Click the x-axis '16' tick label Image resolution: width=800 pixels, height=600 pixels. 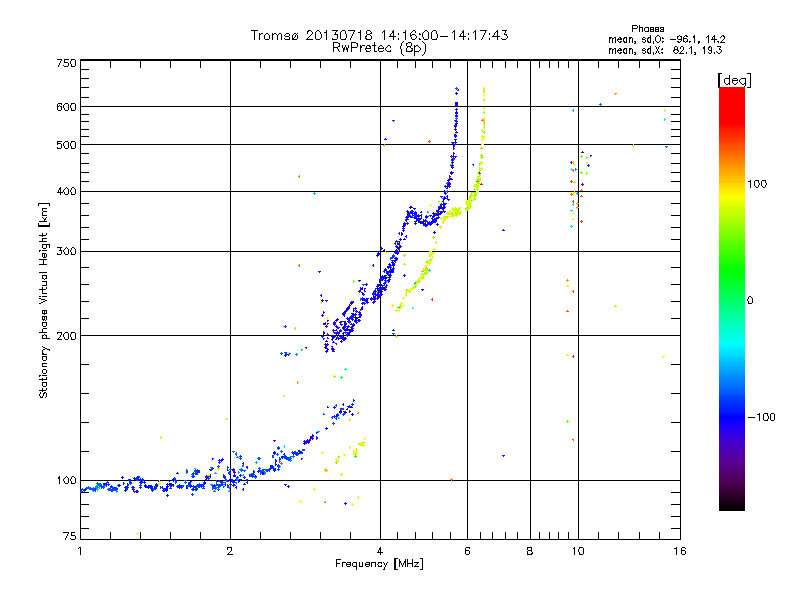680,551
